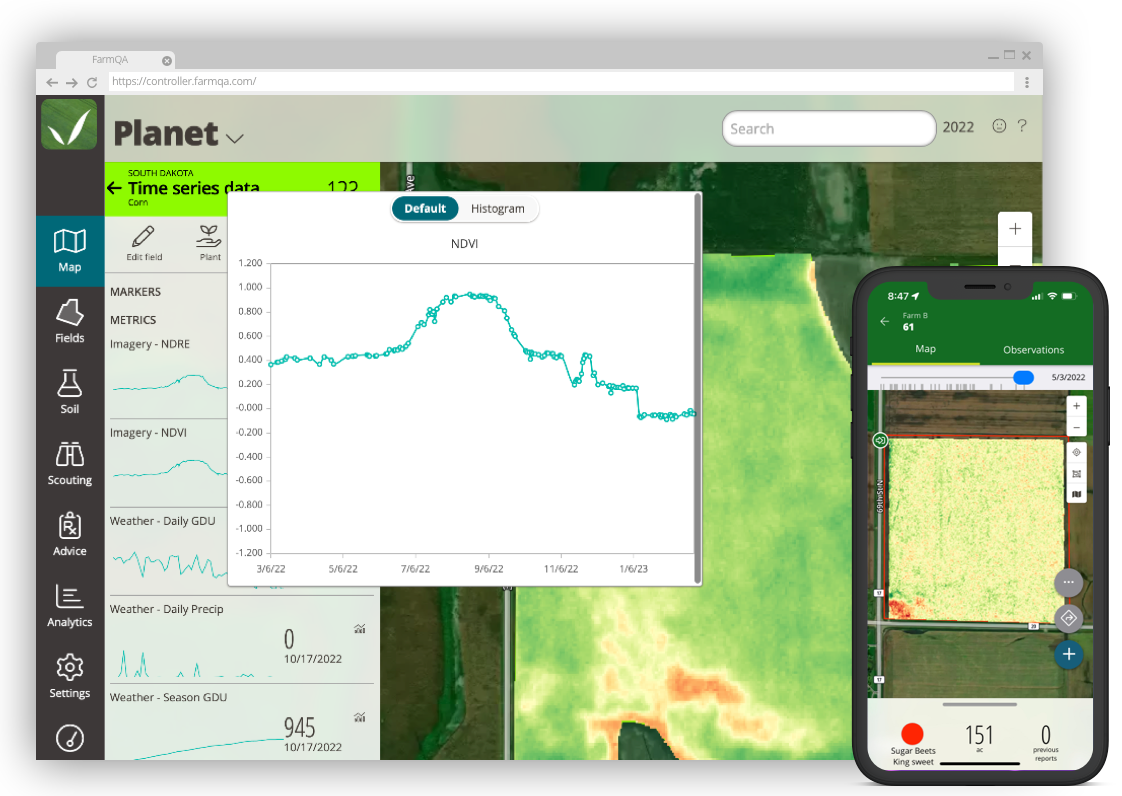This screenshot has height=796, width=1122.
Task: Click the Daily Precip sparkline chart
Action: point(193,664)
